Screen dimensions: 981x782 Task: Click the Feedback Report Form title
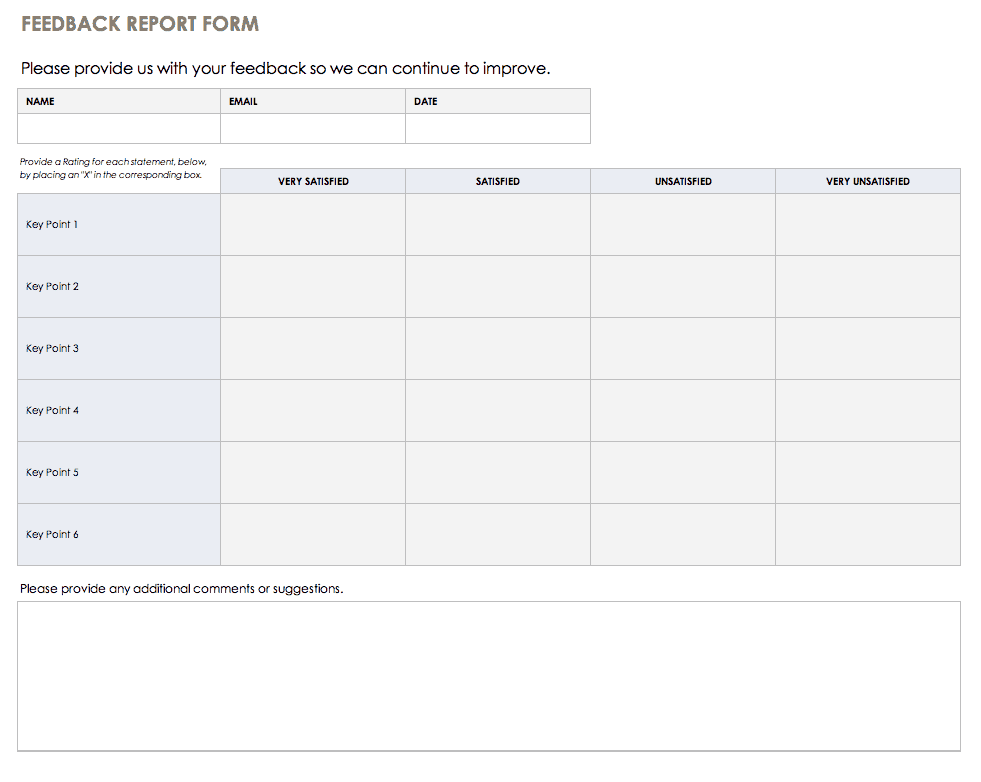pos(140,25)
